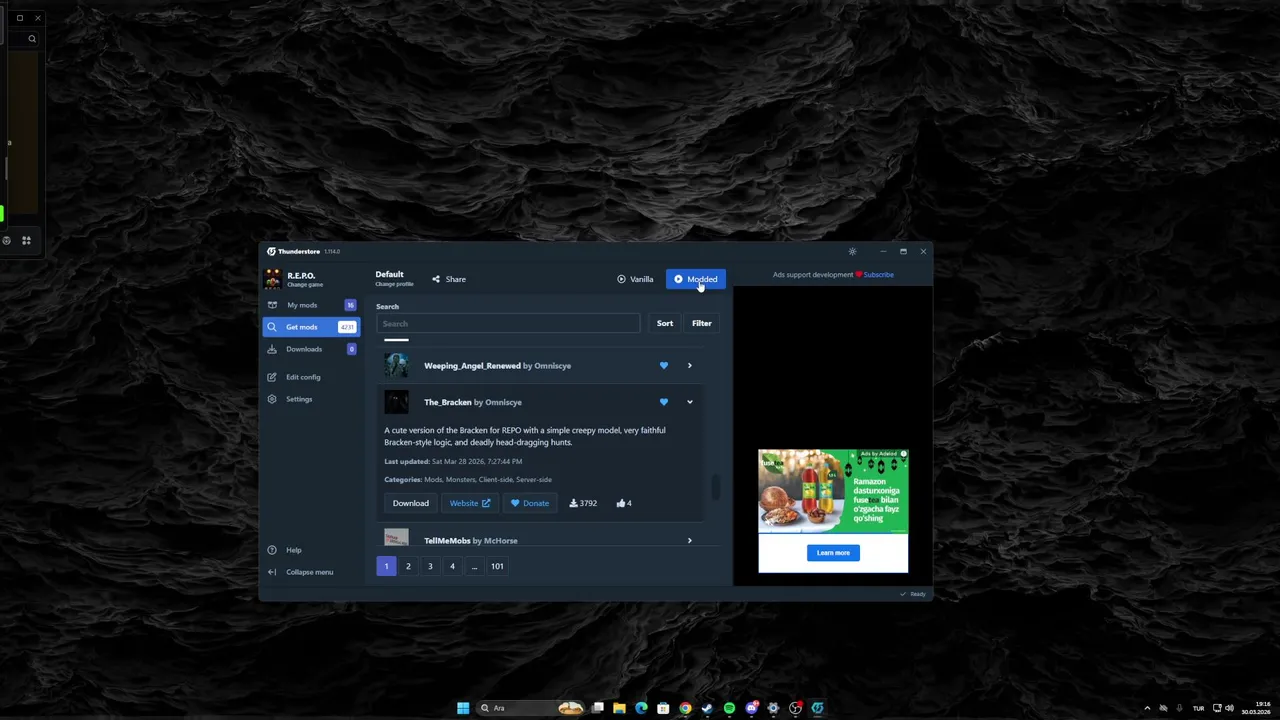
Task: Launch the game in Vanilla mode
Action: [x=635, y=279]
